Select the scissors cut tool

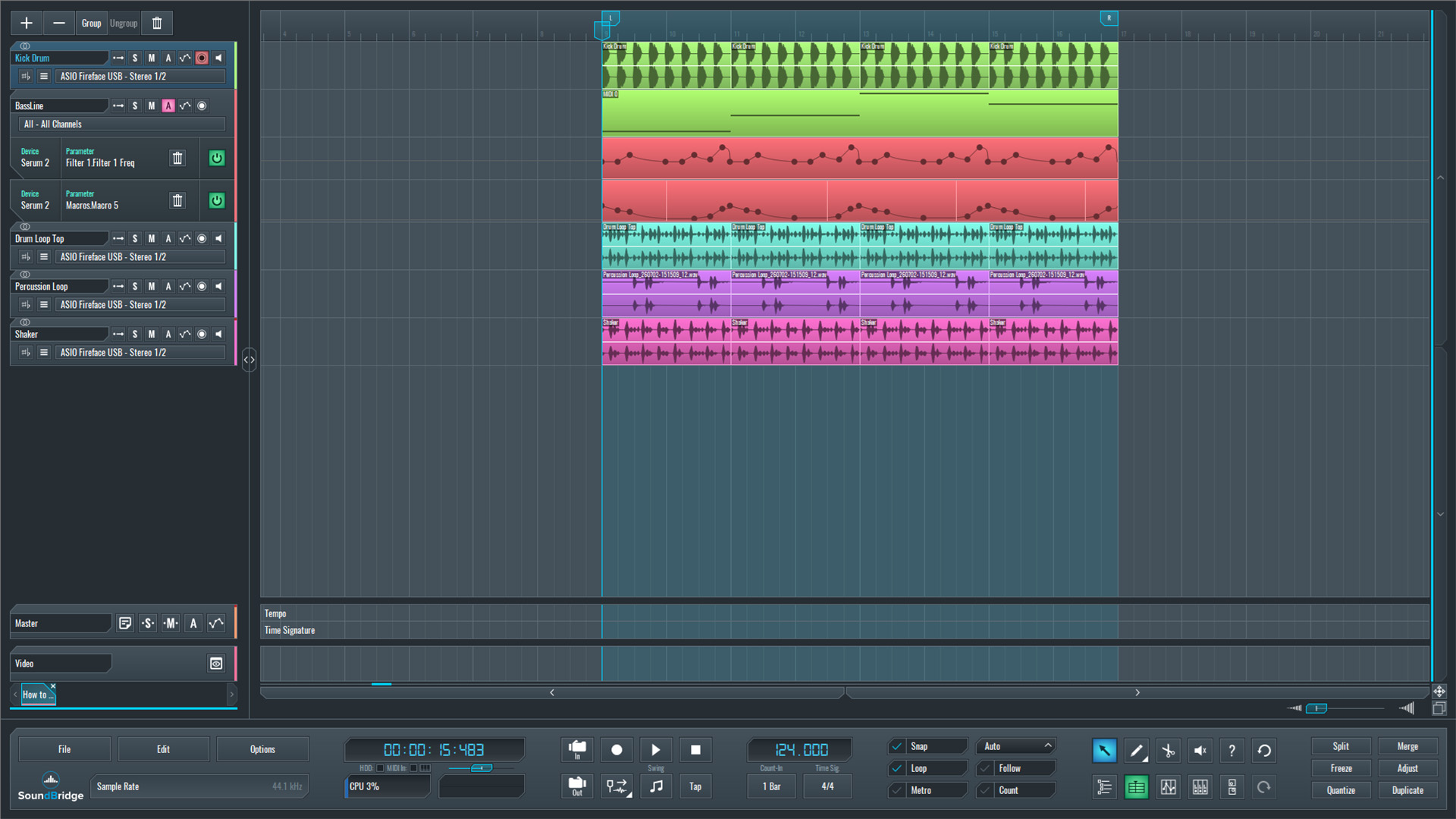coord(1168,751)
